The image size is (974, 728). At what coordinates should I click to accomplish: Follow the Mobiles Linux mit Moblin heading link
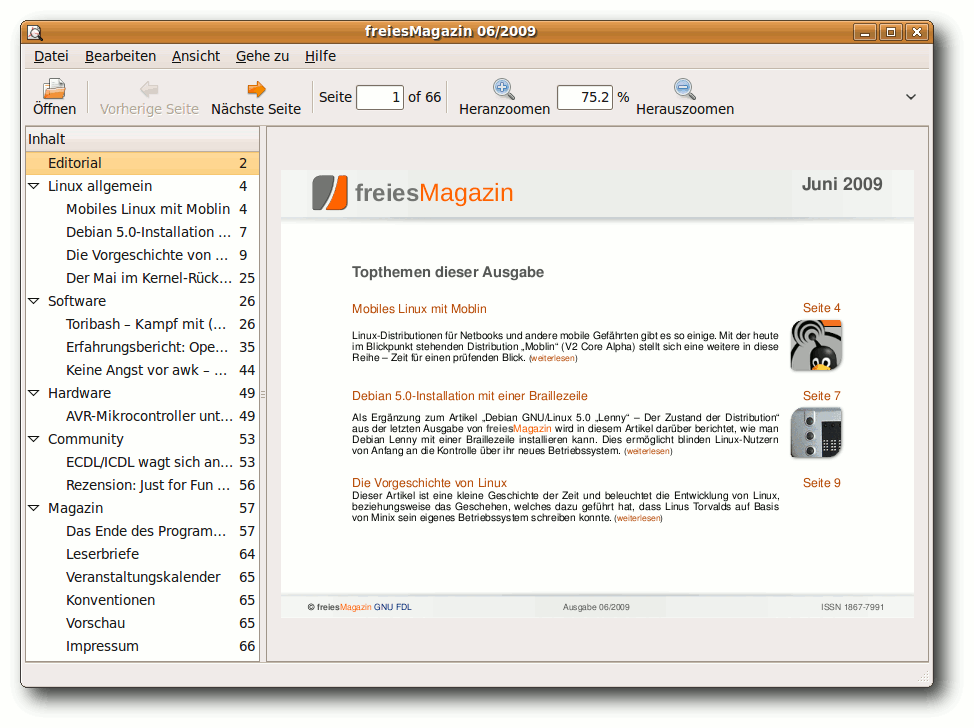point(419,309)
